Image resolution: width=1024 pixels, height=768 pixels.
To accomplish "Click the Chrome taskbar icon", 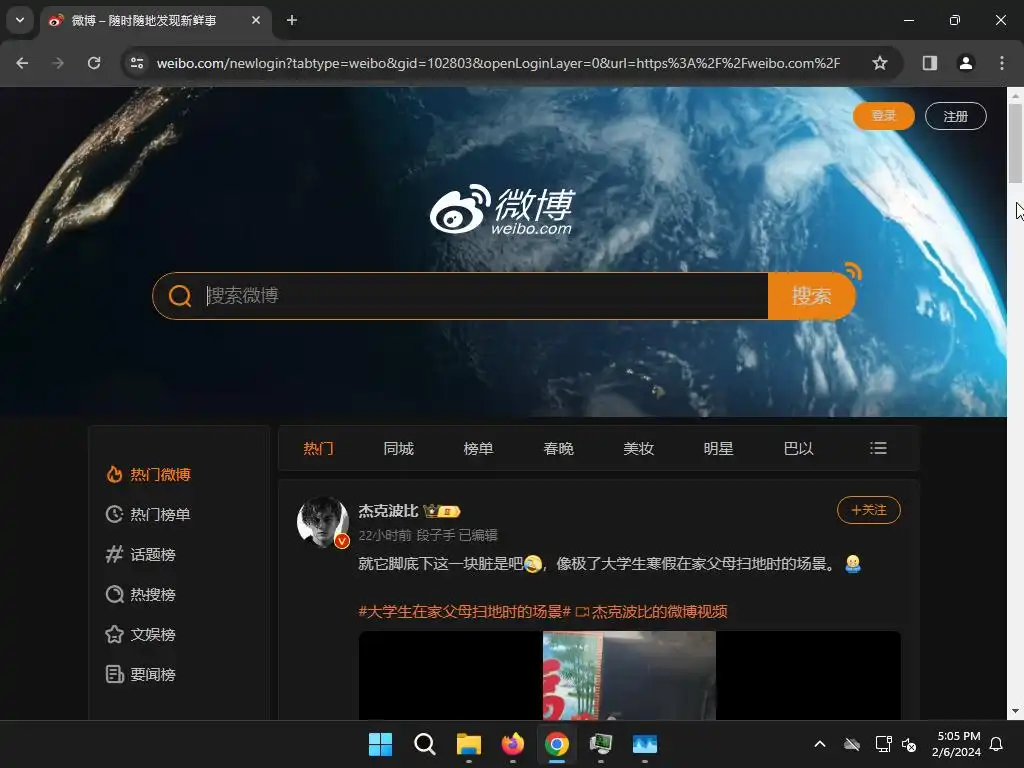I will click(x=556, y=744).
